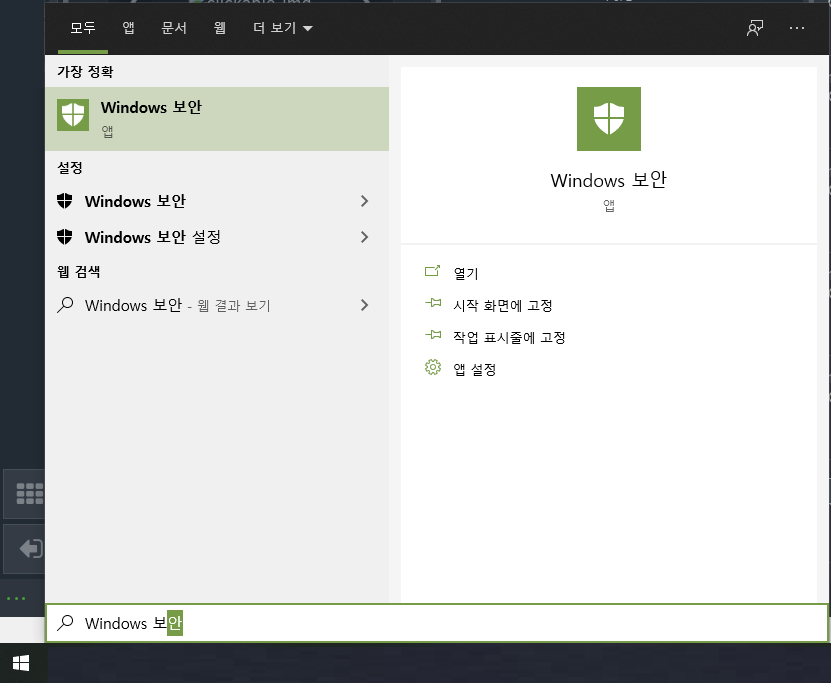This screenshot has width=831, height=683.
Task: Click the green three dots at left edge
Action: (x=16, y=599)
